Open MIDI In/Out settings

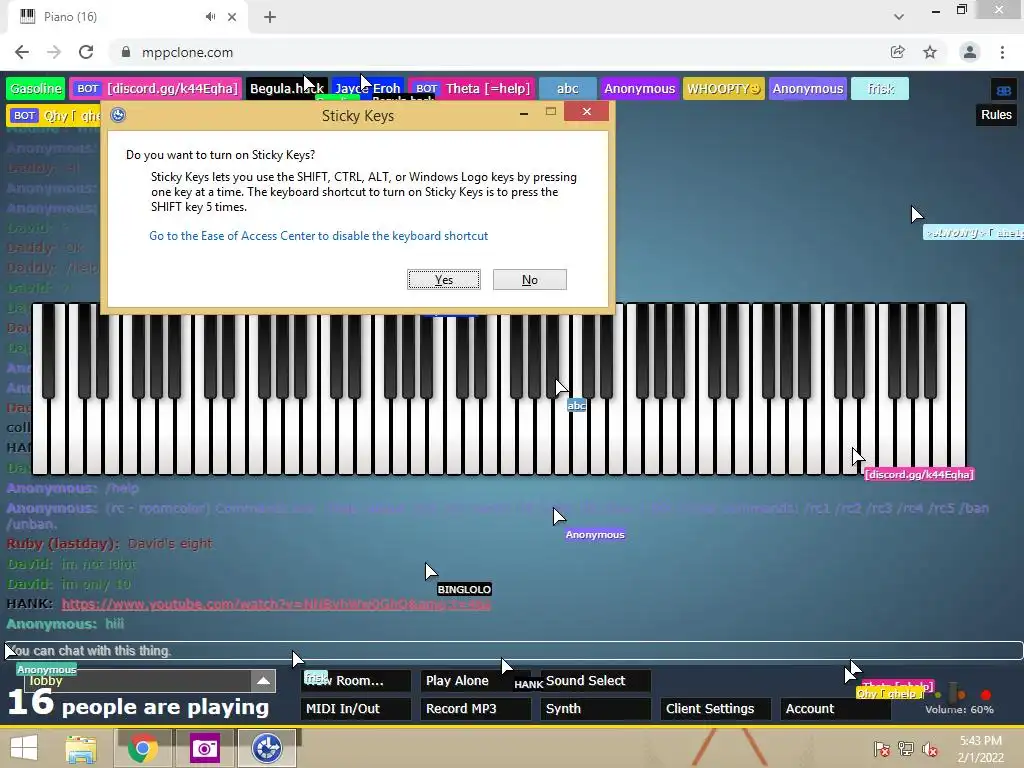(355, 709)
